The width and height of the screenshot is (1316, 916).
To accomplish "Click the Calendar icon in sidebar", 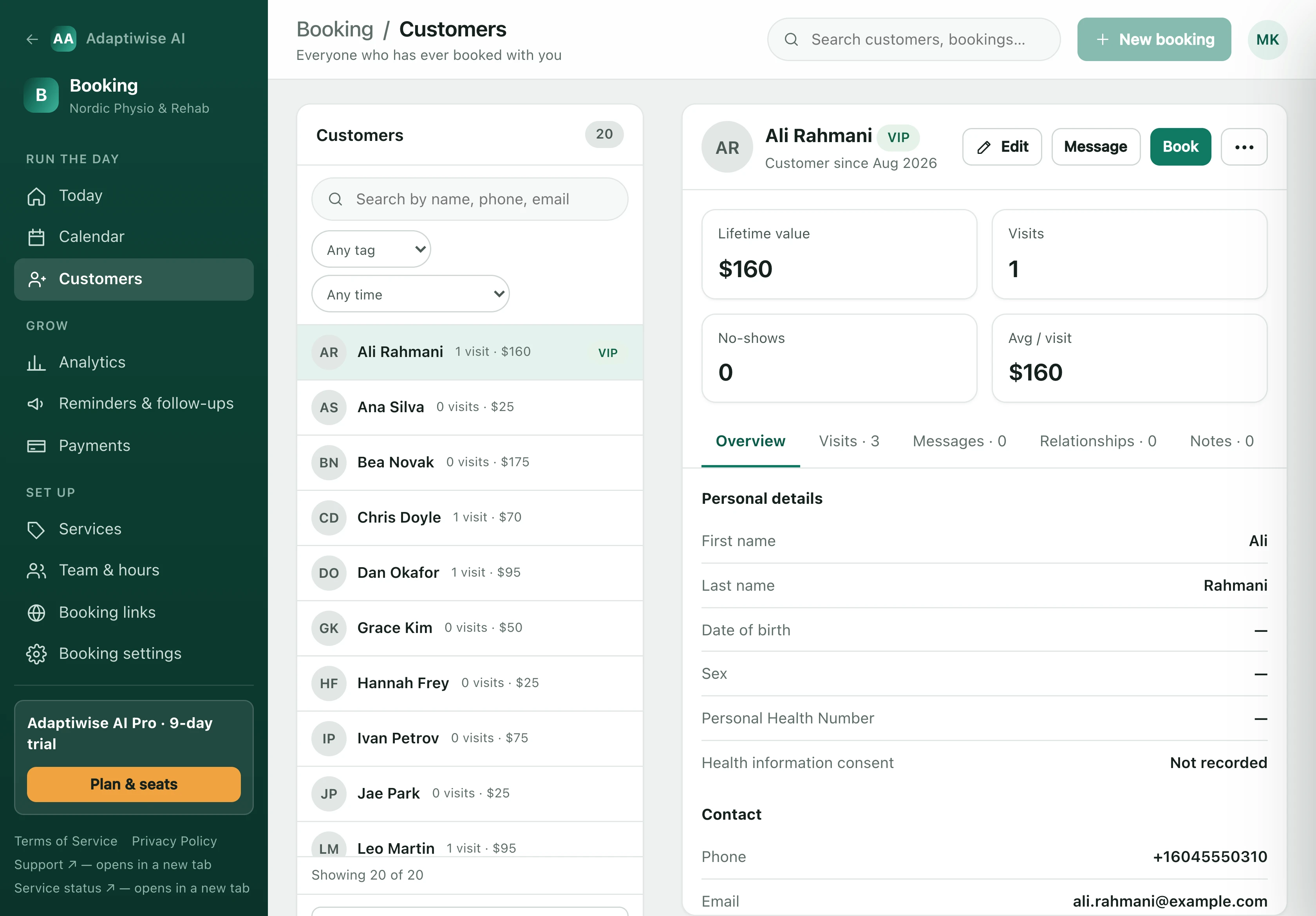I will point(36,237).
